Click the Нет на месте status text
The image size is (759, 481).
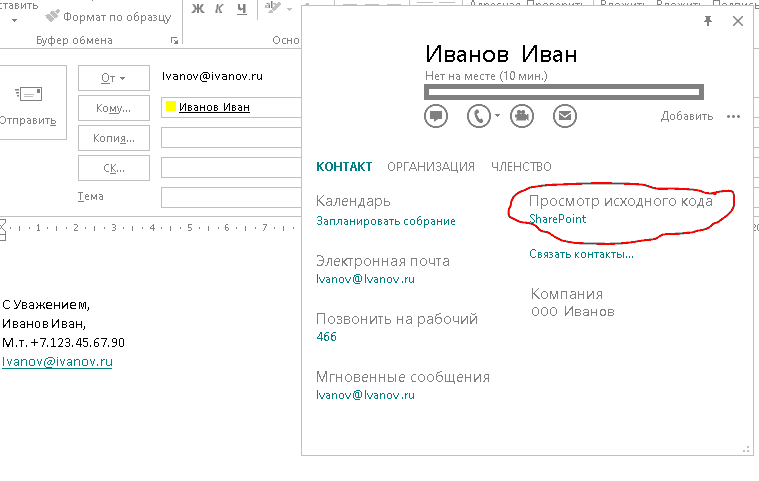tap(486, 76)
